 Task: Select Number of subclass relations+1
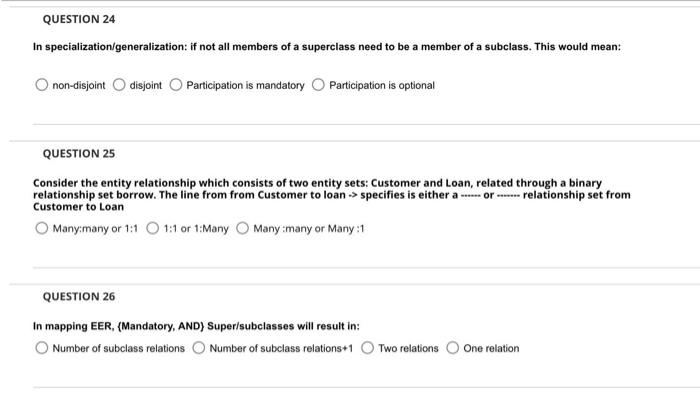tap(199, 348)
